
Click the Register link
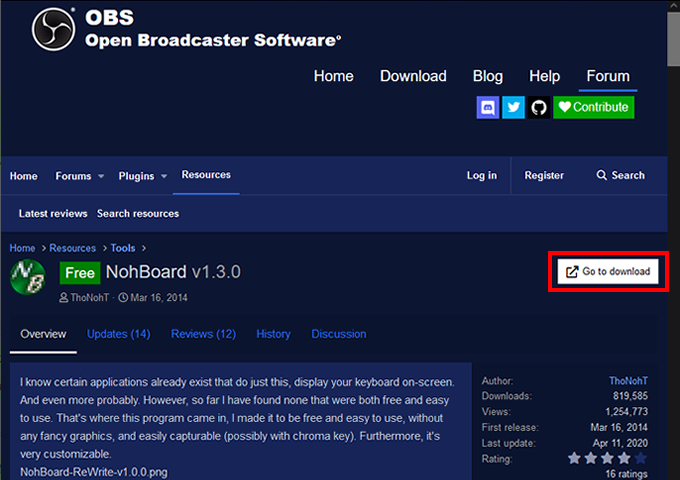pos(544,175)
